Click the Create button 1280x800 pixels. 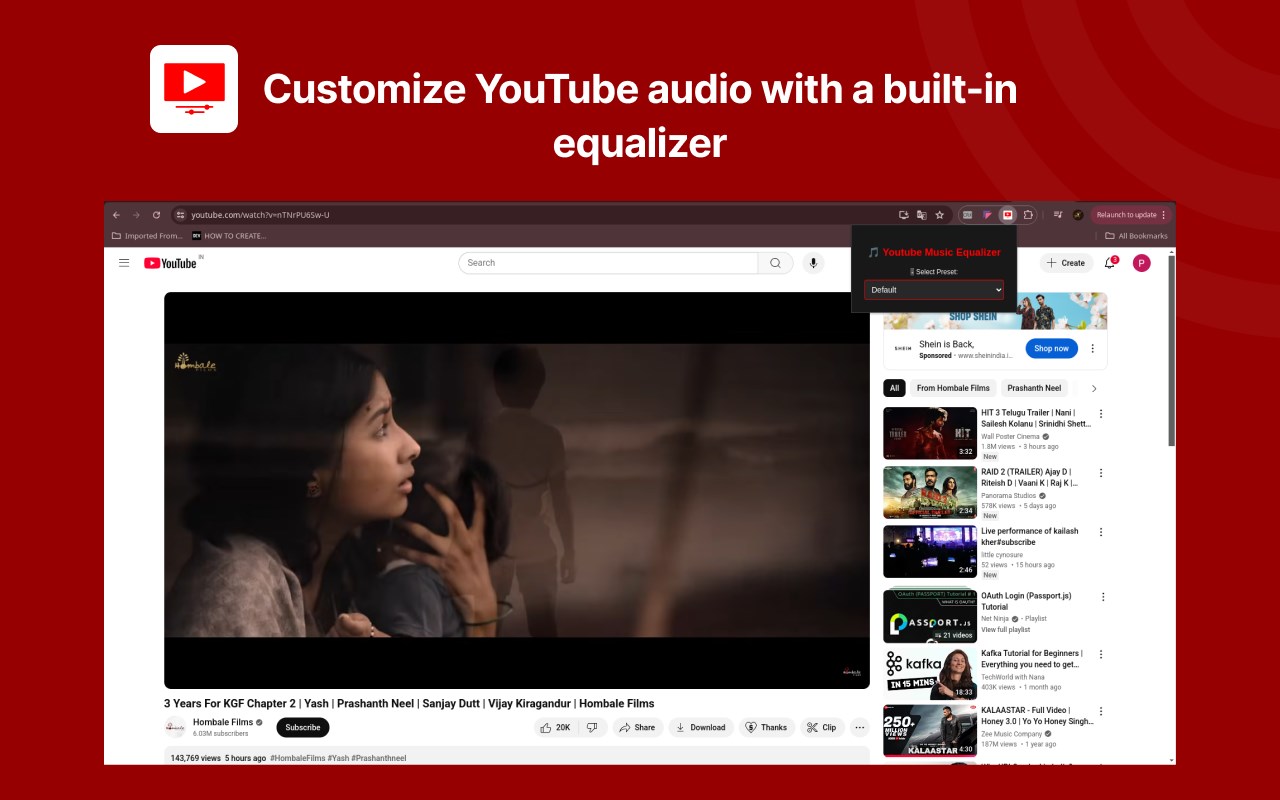1066,263
